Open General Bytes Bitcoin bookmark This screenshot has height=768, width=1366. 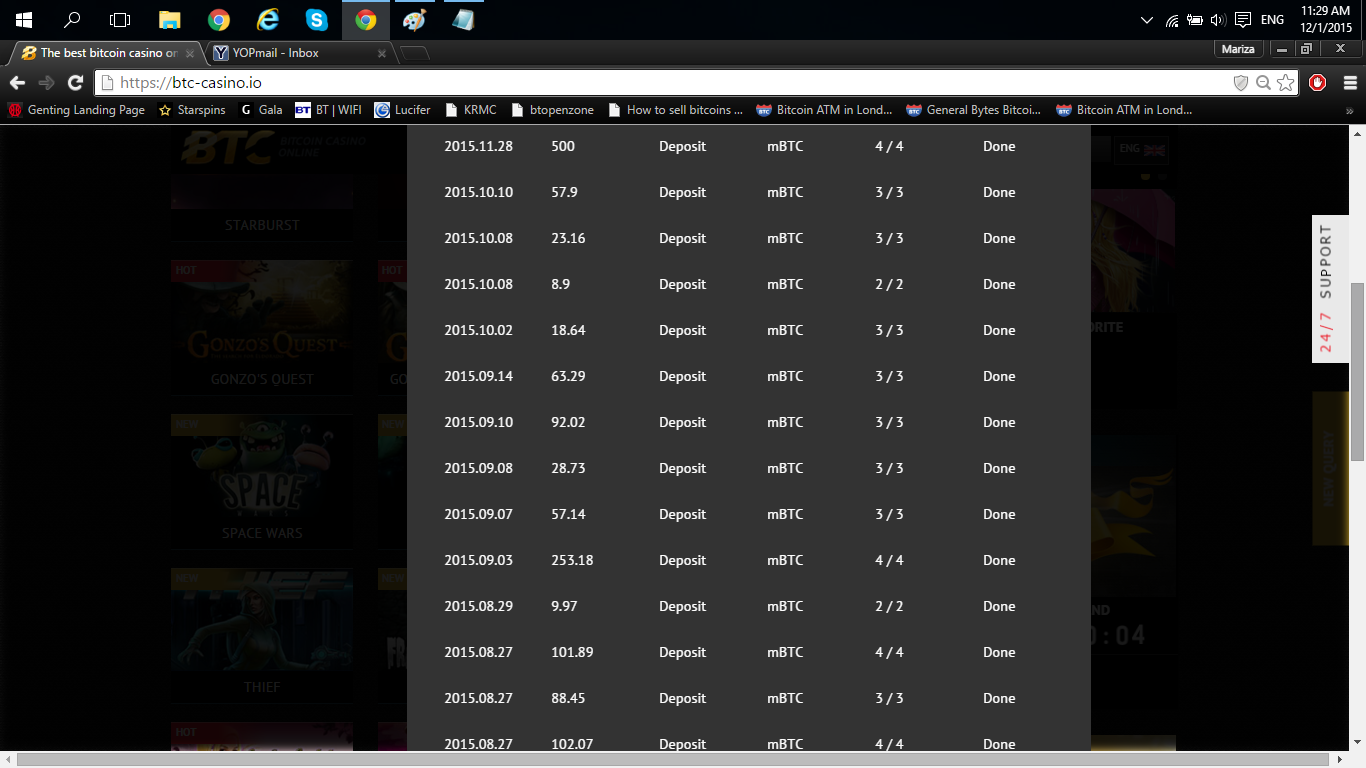(974, 110)
